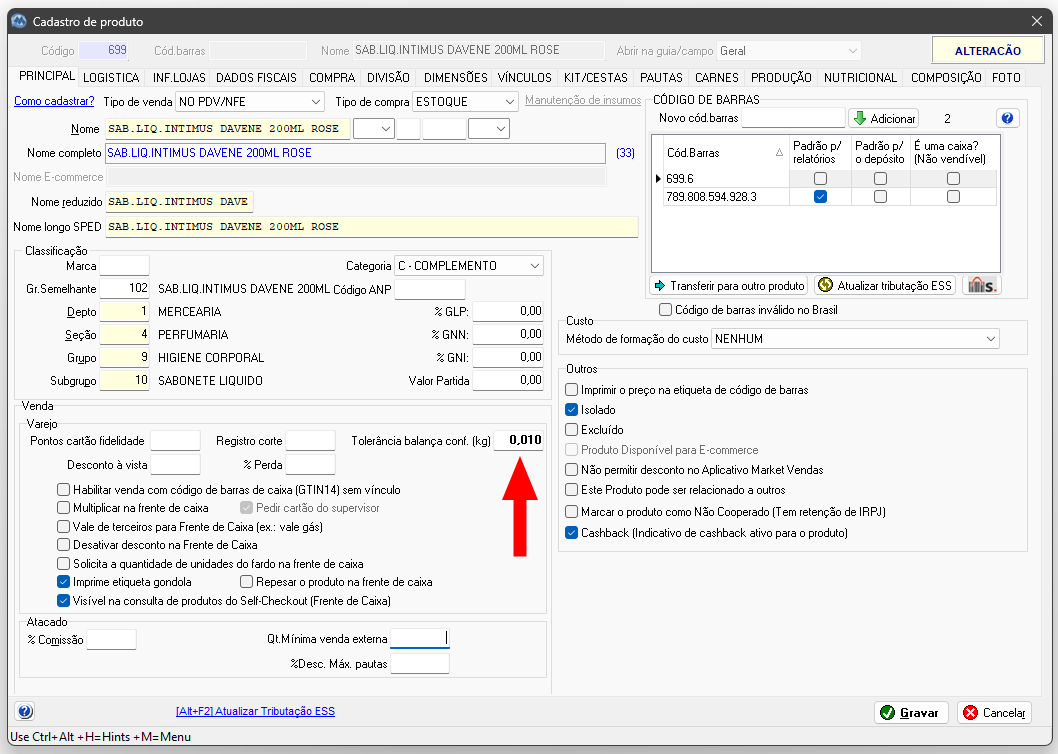Save with the Gravar button
1058x754 pixels.
click(911, 713)
